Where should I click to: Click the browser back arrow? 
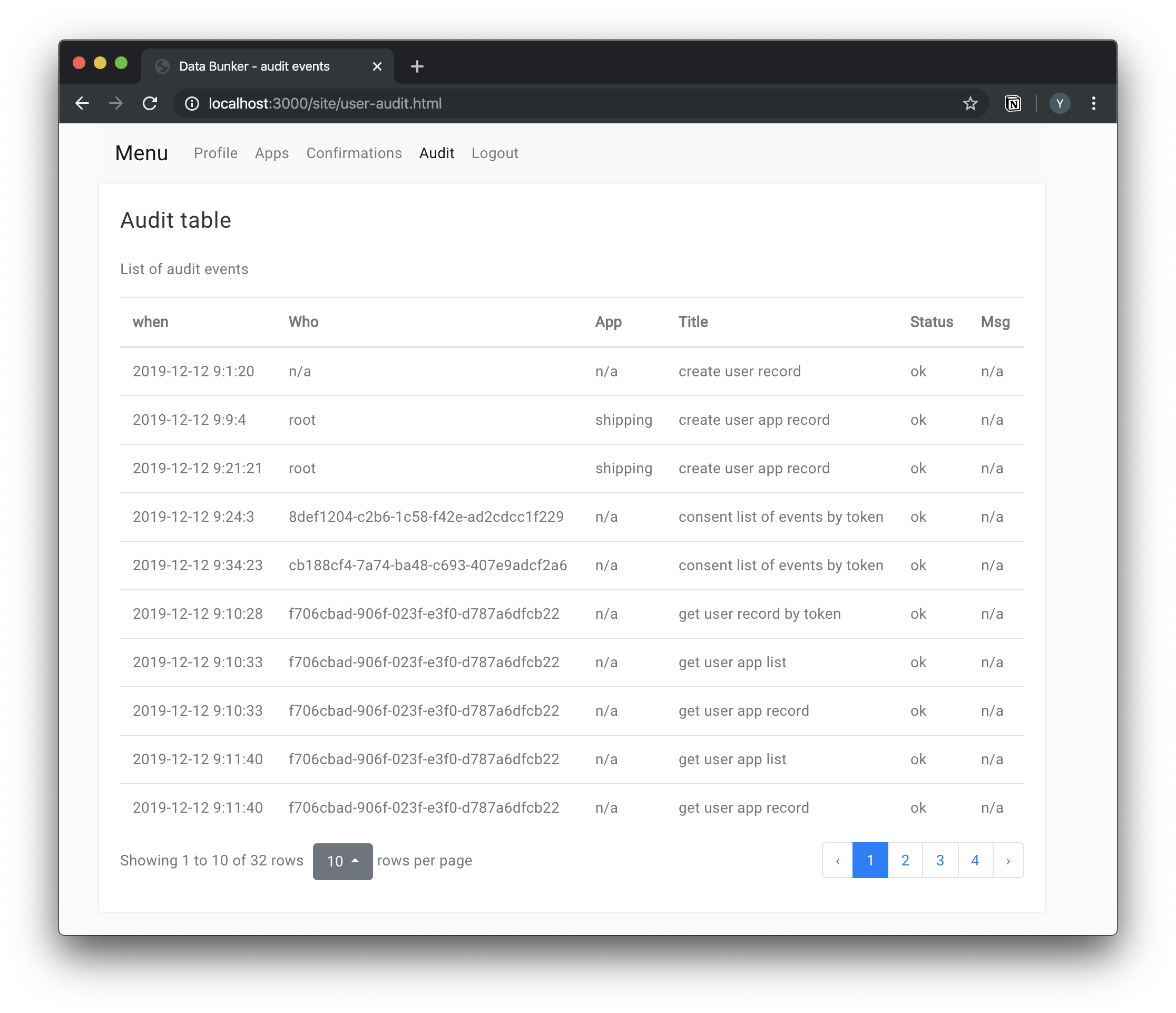(82, 103)
